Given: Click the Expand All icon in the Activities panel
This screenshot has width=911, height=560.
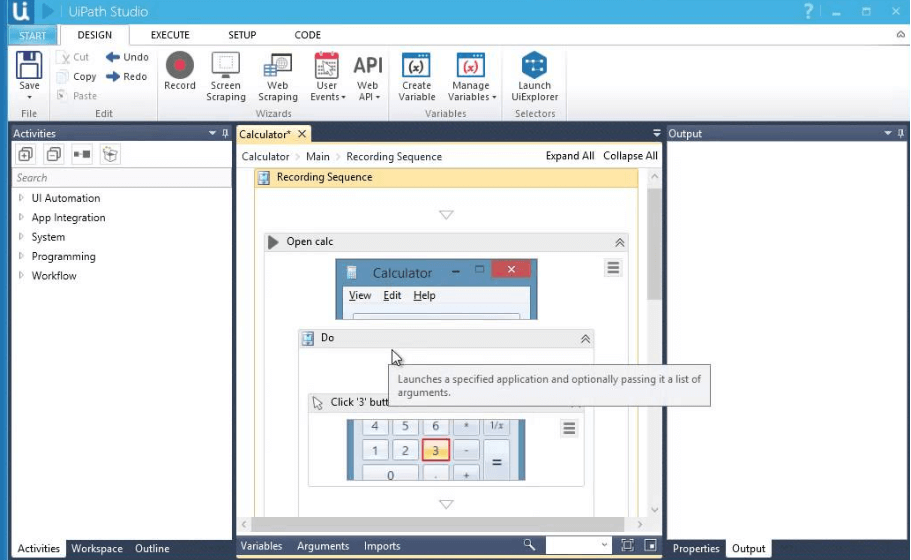Looking at the screenshot, I should (x=26, y=155).
